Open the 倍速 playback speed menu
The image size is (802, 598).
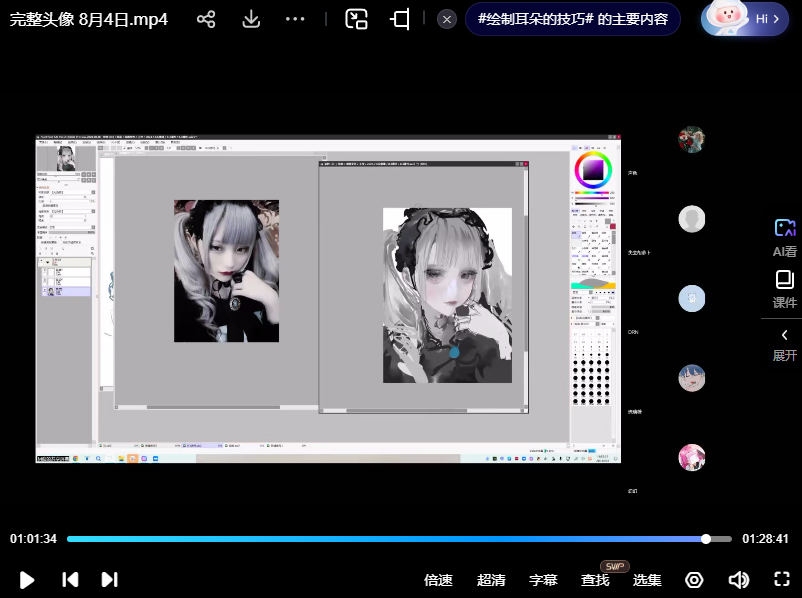438,580
